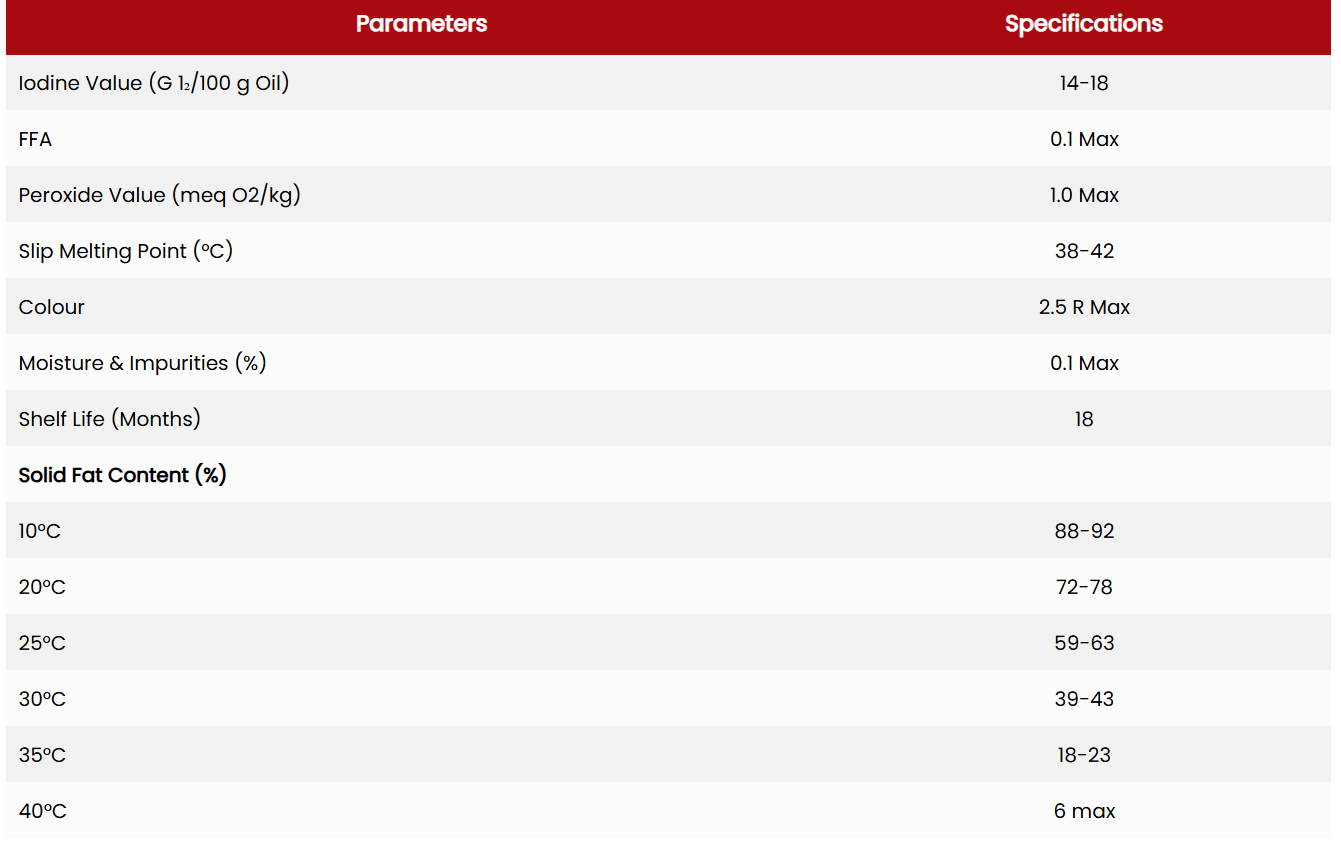1341x851 pixels.
Task: Select the Colour parameter row label
Action: 51,307
